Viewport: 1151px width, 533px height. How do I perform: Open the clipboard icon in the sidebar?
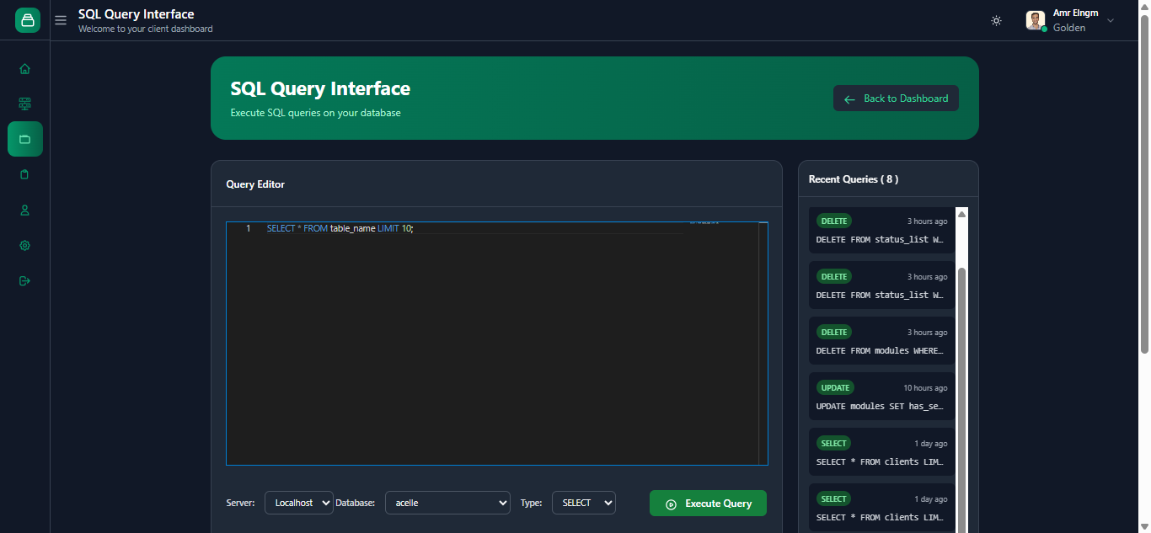pos(25,174)
